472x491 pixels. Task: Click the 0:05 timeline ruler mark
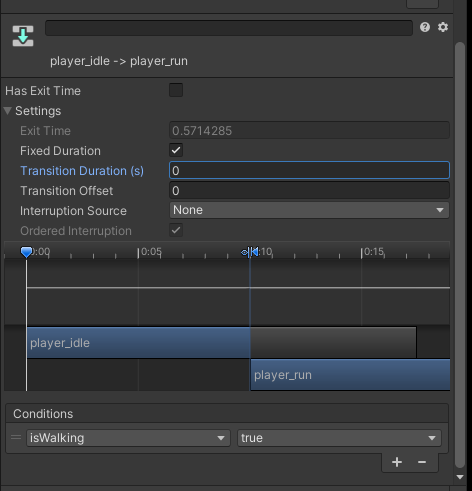click(x=151, y=252)
